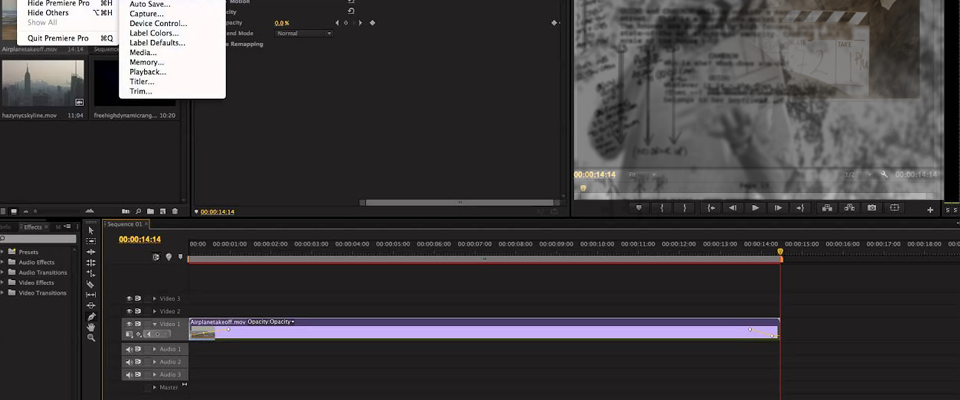Select the Zoom tool in toolbar
This screenshot has width=960, height=400.
click(x=91, y=338)
